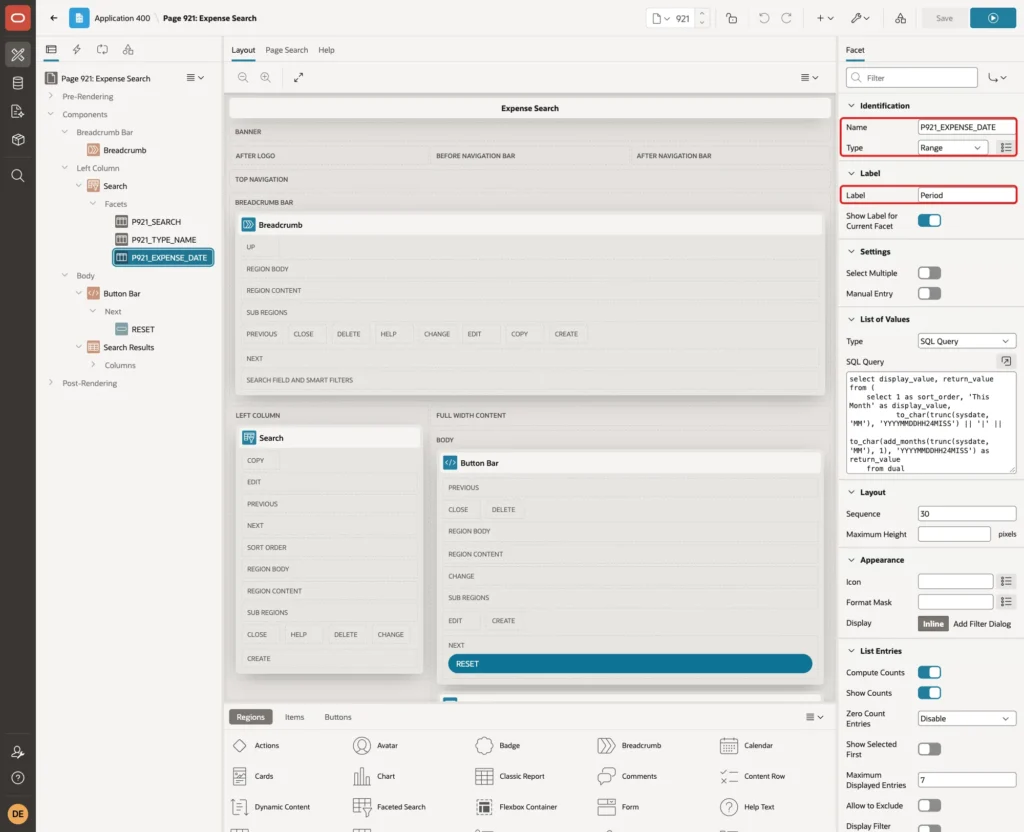Screen dimensions: 1024x832
Task: Switch to Dynamic Actions lightning tab
Action: tap(76, 50)
